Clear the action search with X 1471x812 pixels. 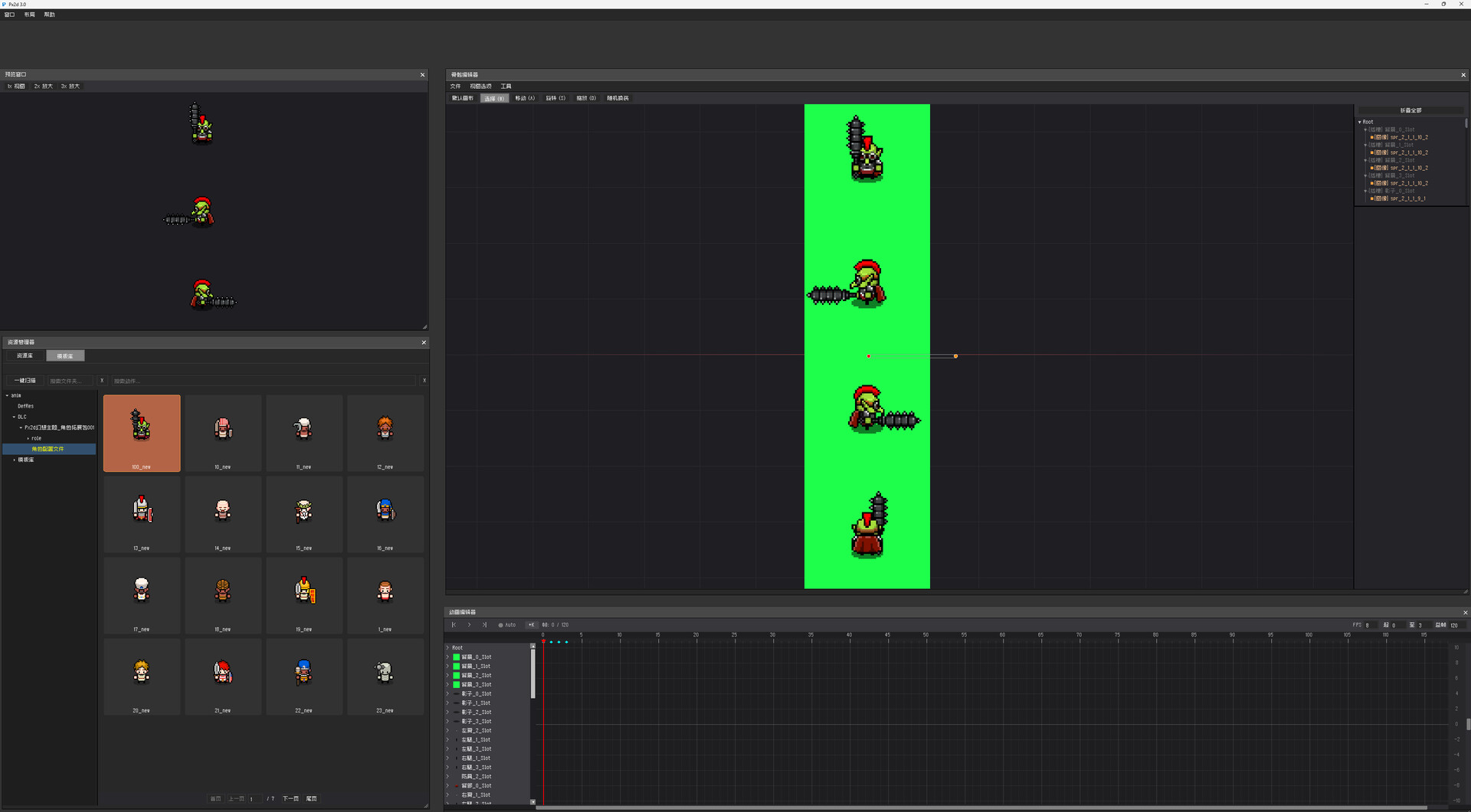point(424,381)
